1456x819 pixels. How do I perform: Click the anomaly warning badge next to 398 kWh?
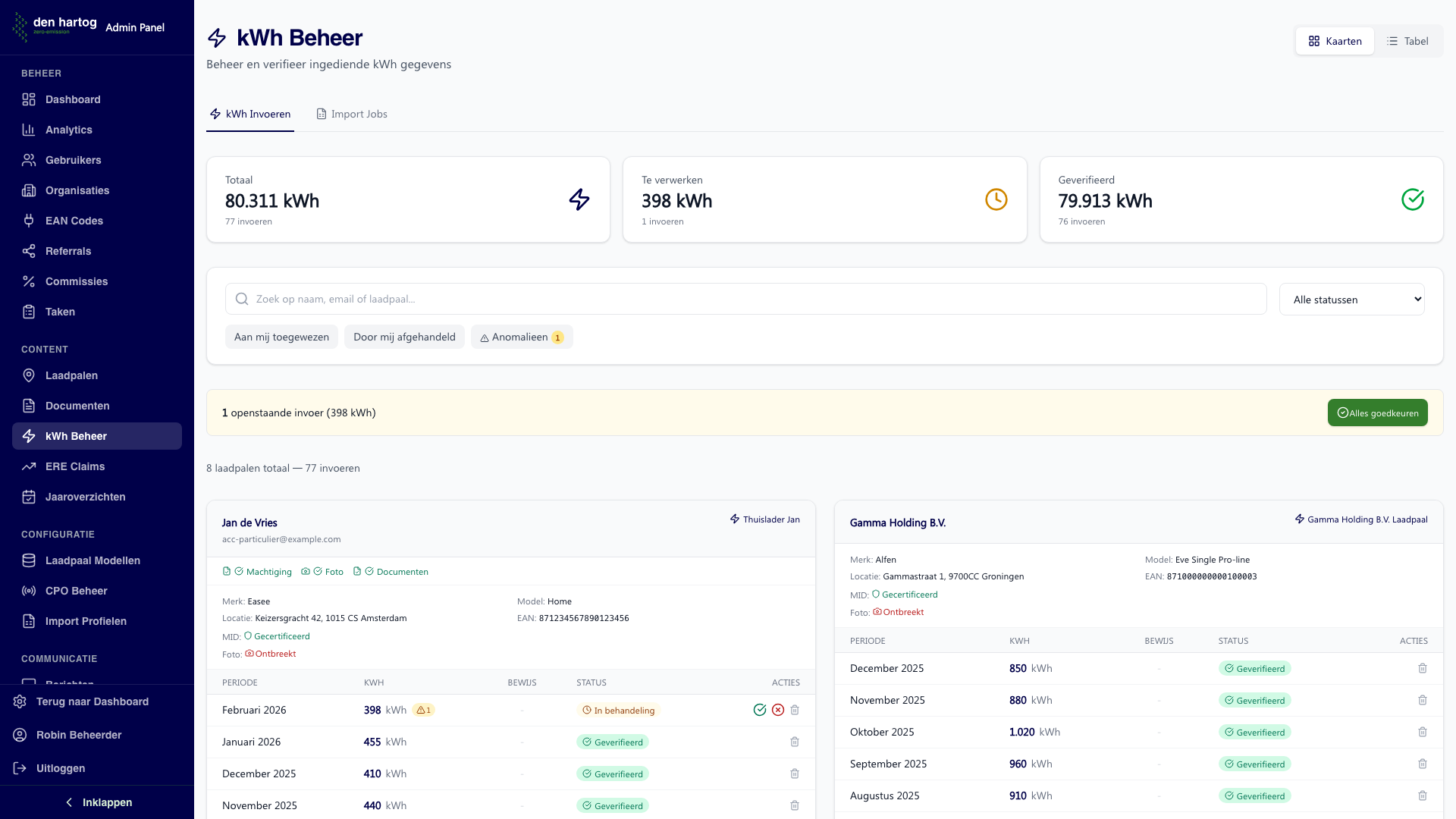coord(424,711)
